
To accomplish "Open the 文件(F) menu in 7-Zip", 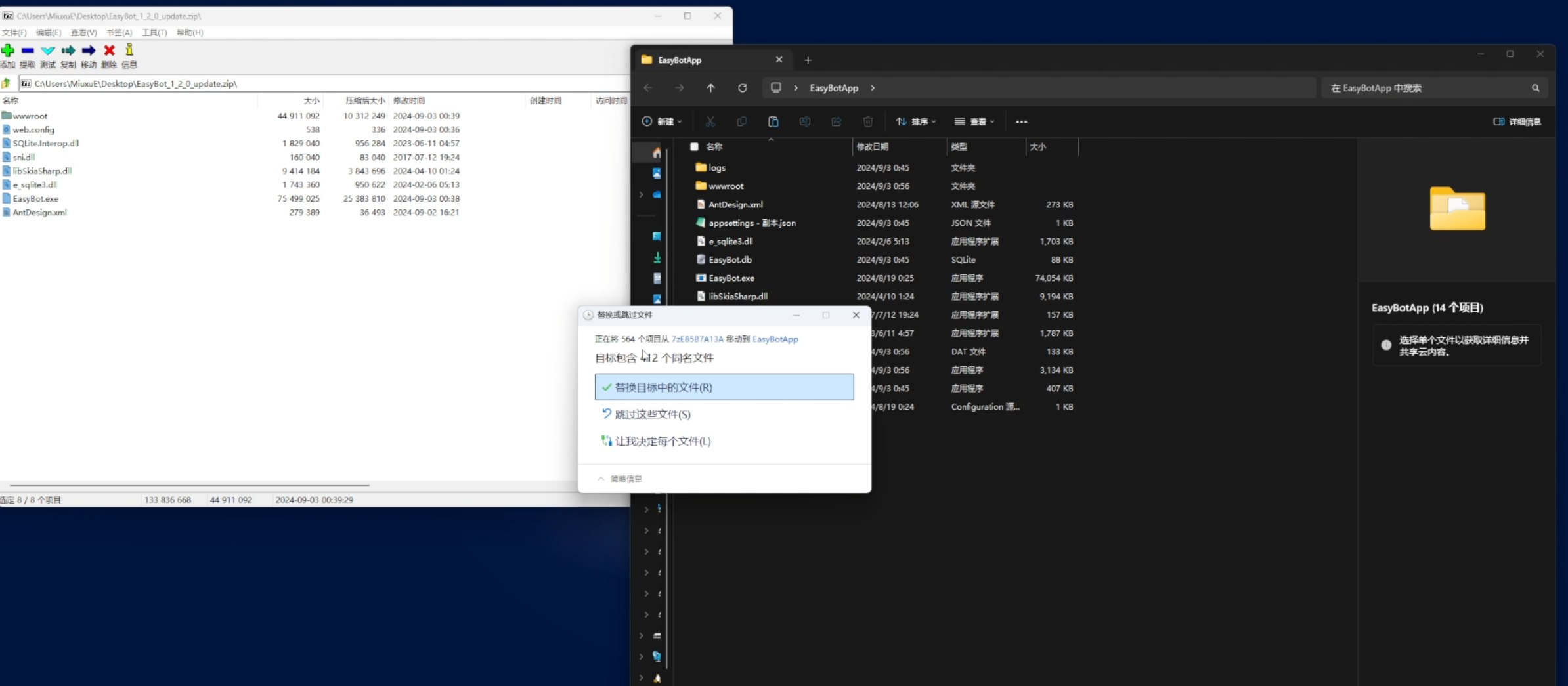I will [x=14, y=33].
